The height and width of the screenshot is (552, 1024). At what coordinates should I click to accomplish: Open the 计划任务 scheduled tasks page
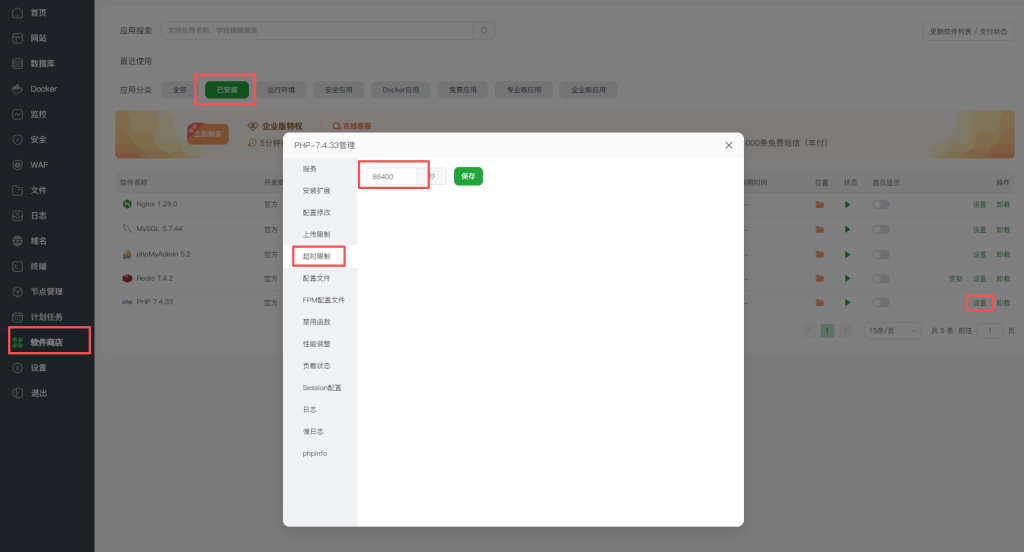46,317
